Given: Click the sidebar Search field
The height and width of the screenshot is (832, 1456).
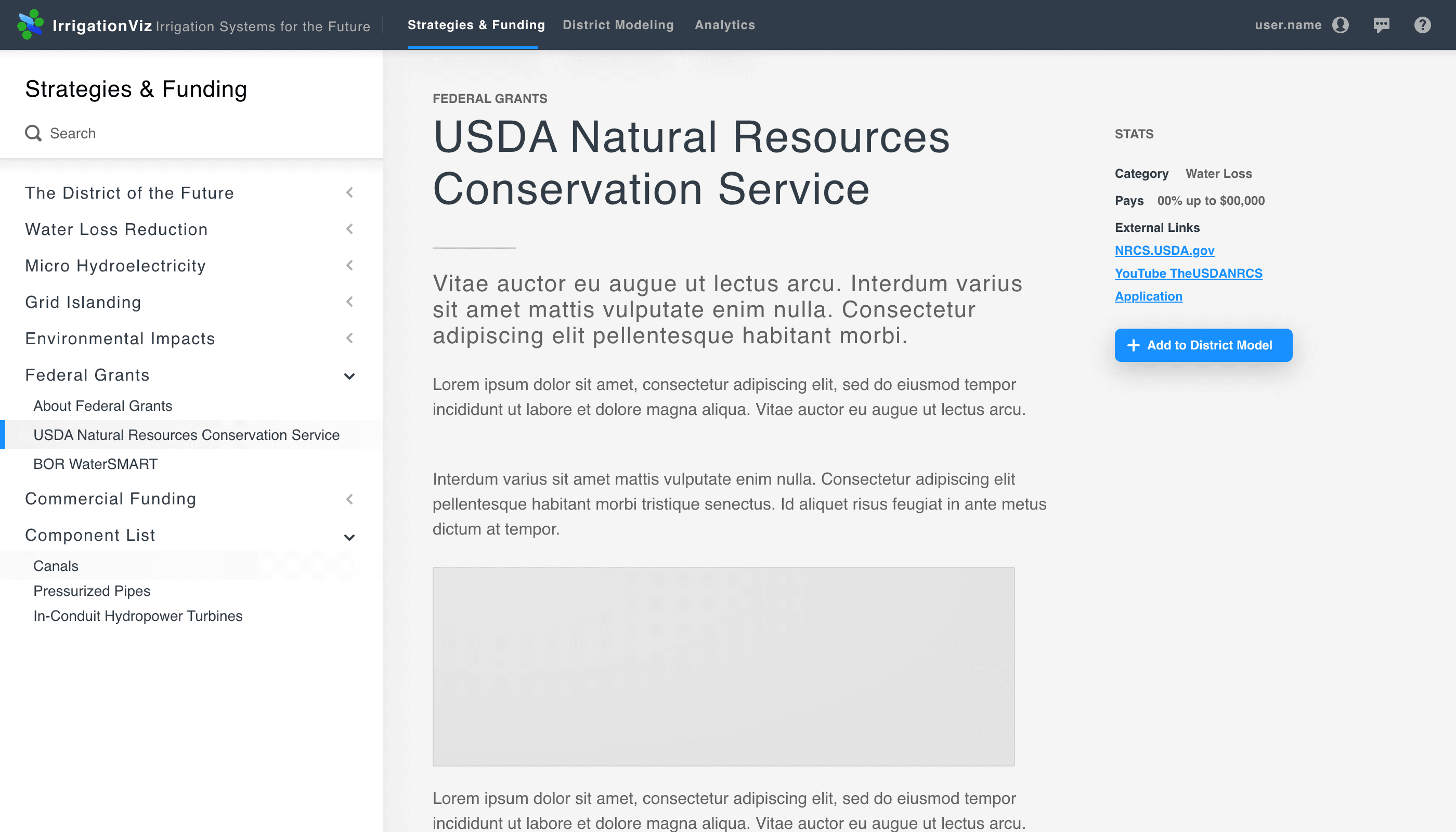Looking at the screenshot, I should click(x=191, y=133).
